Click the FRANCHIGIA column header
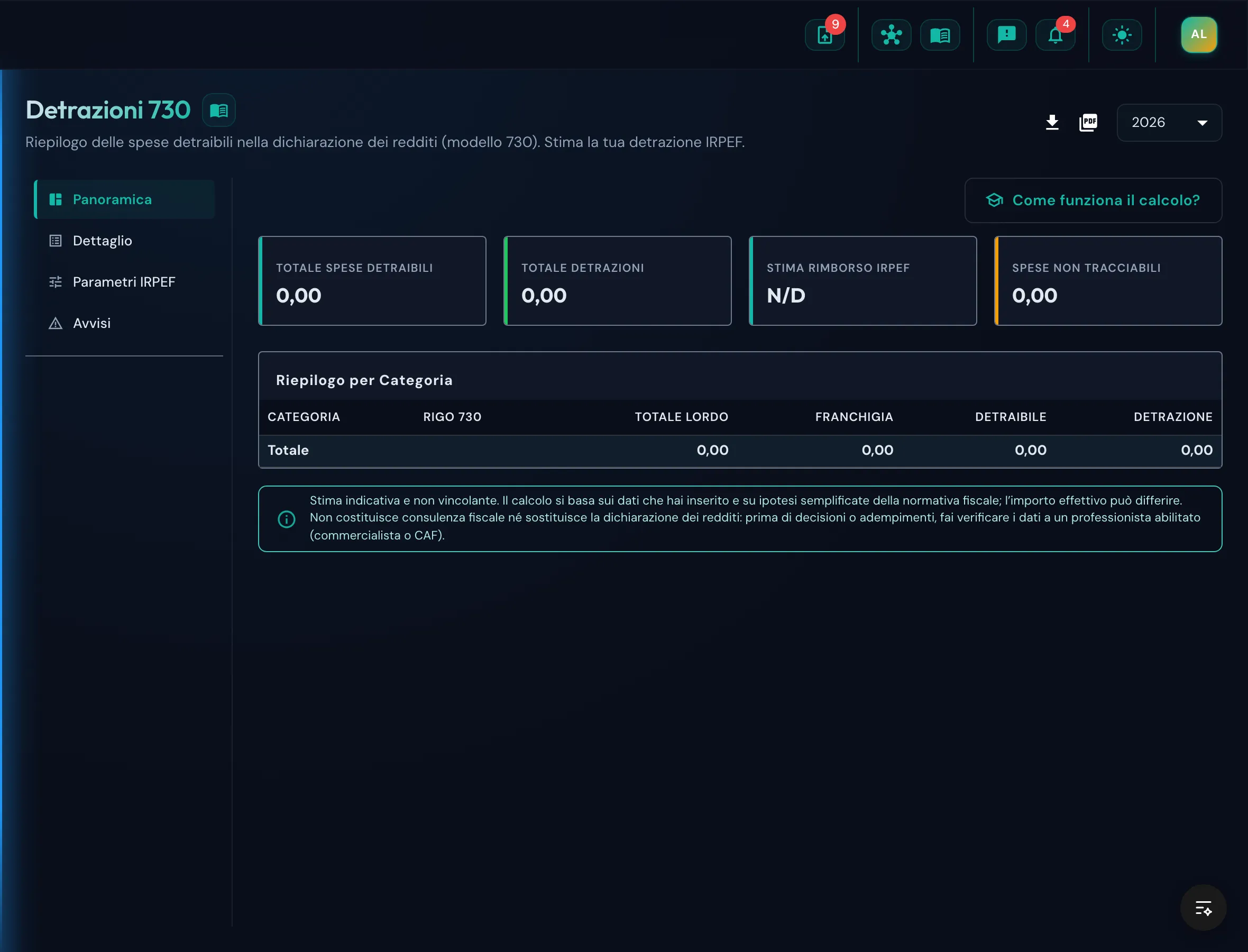 [x=854, y=417]
